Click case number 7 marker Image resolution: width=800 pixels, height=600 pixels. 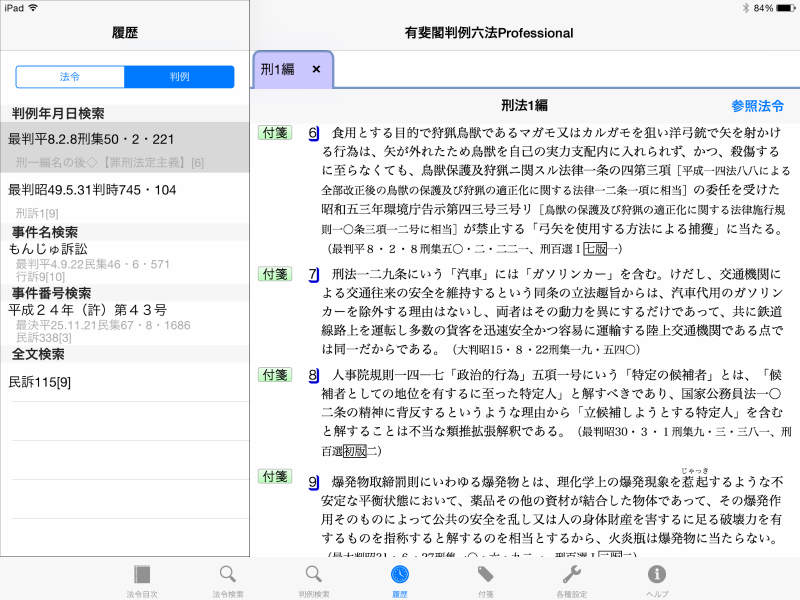point(313,275)
